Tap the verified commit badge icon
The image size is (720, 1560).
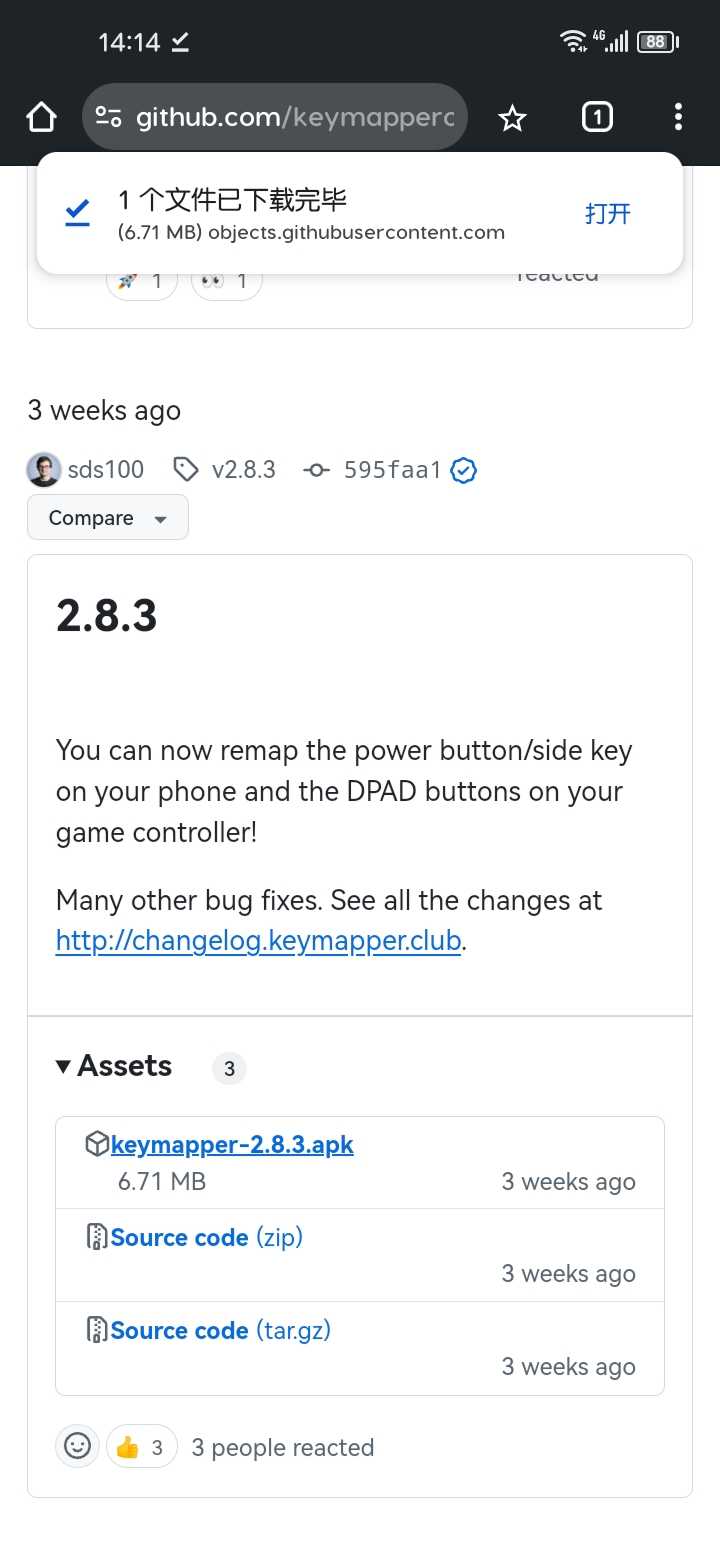(x=463, y=470)
